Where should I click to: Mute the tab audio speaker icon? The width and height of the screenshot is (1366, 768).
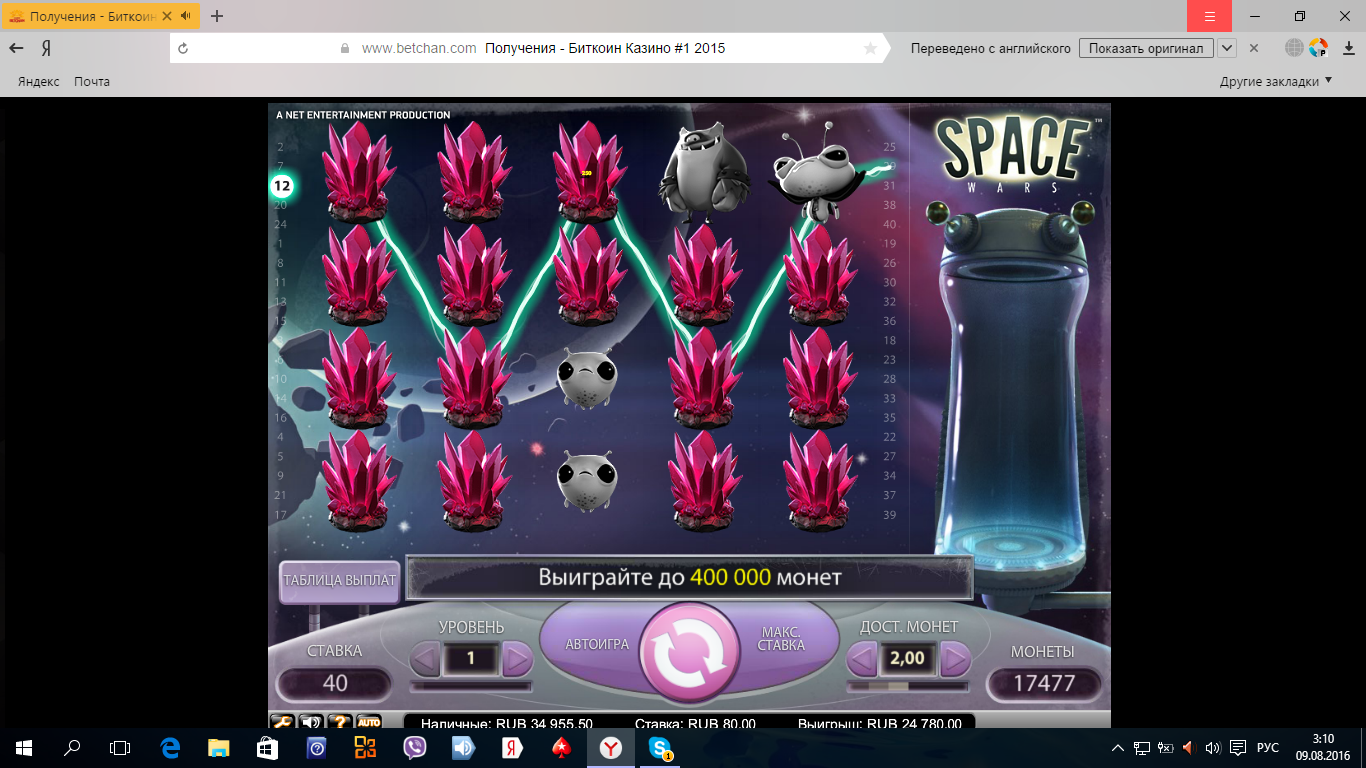click(186, 16)
